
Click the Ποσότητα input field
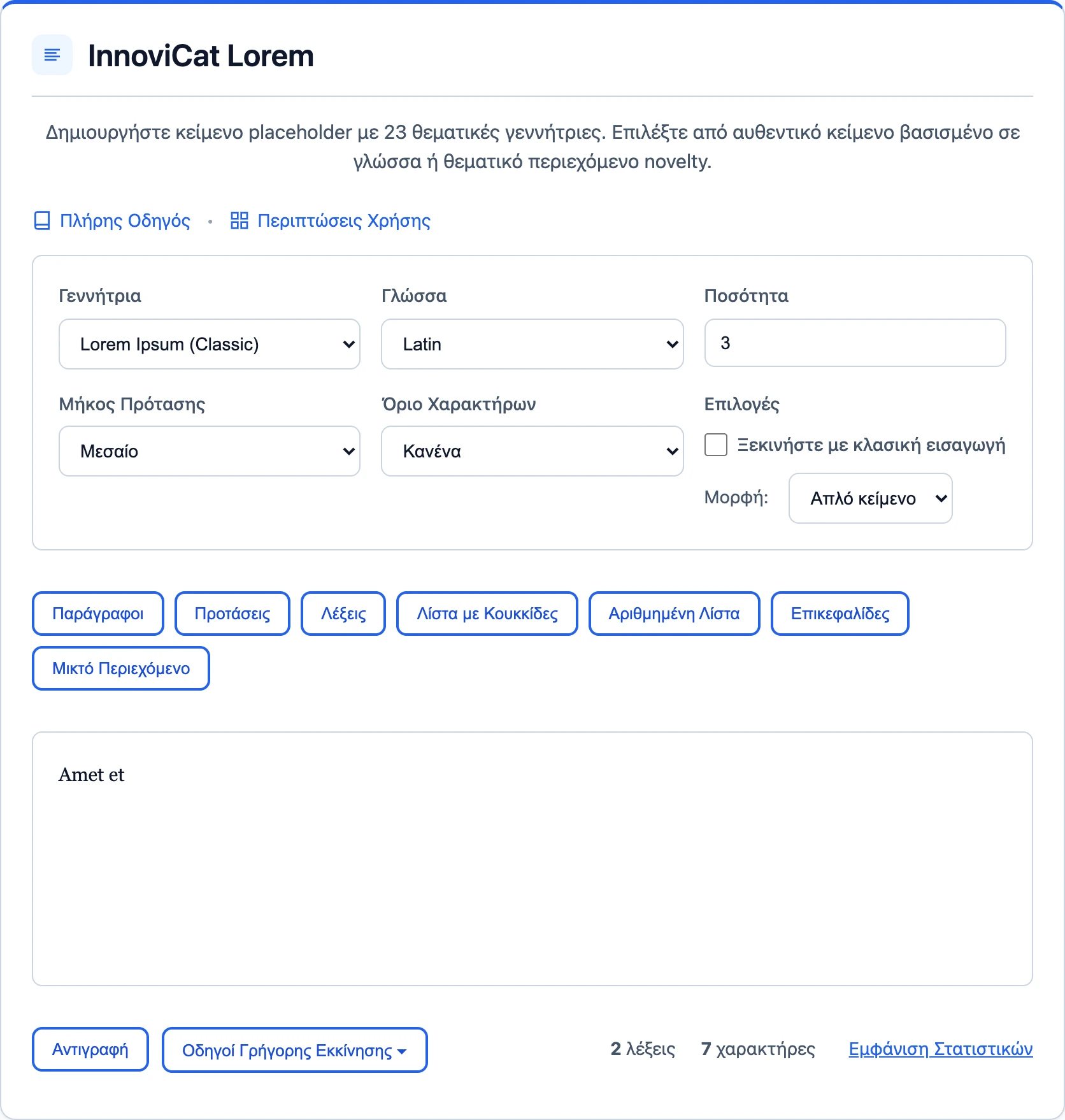click(855, 343)
